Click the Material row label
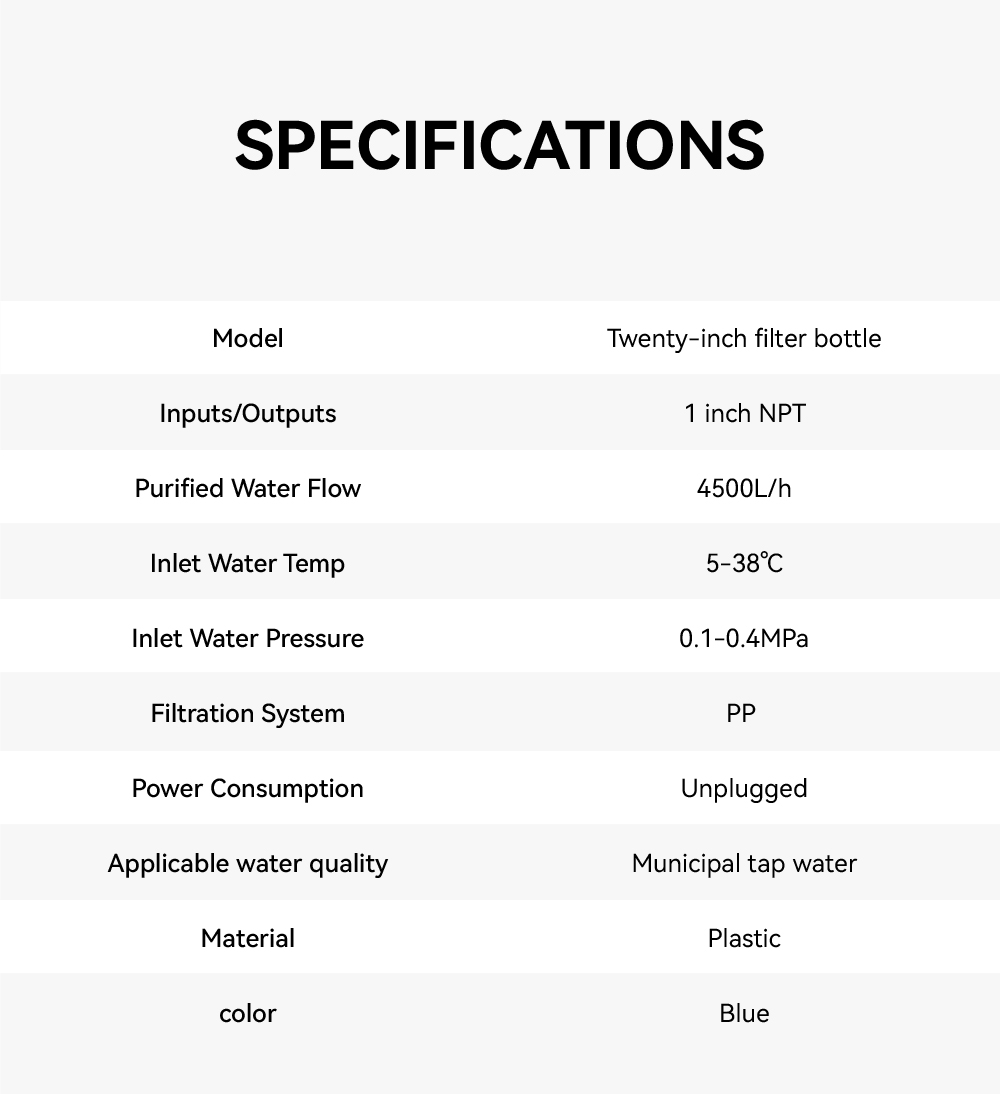The height and width of the screenshot is (1094, 1000). click(248, 938)
